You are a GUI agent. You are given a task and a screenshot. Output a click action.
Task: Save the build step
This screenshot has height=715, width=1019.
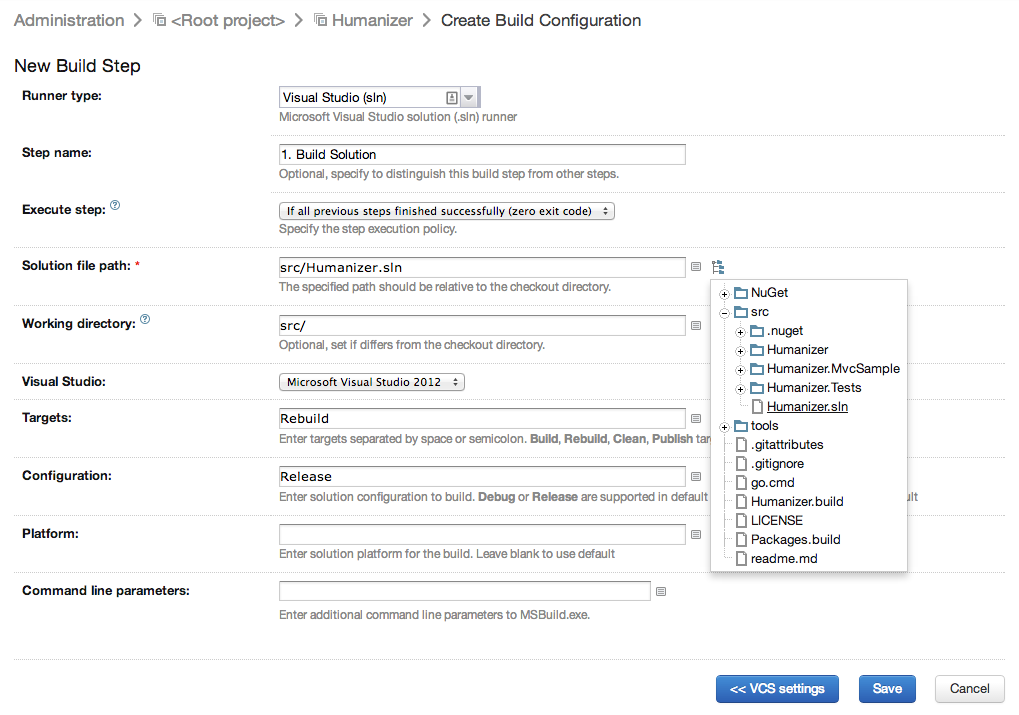pyautogui.click(x=887, y=689)
